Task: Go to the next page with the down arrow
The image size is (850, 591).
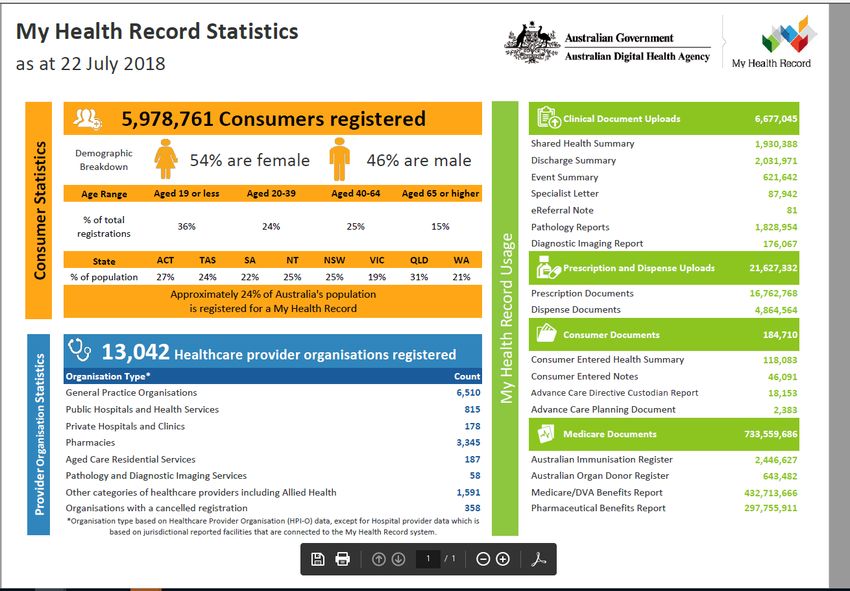Action: point(398,559)
